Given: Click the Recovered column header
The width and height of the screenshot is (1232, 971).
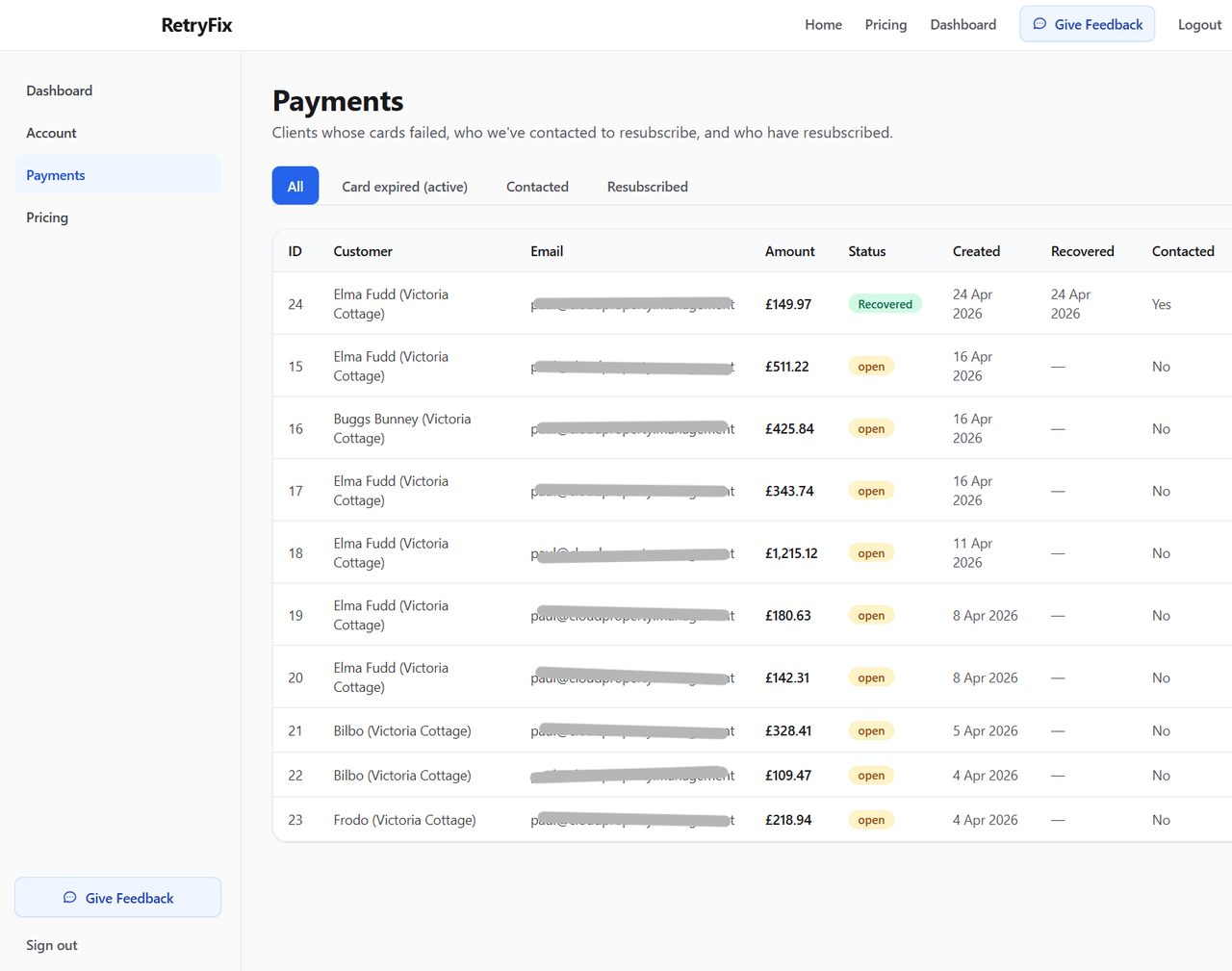Looking at the screenshot, I should tap(1082, 251).
